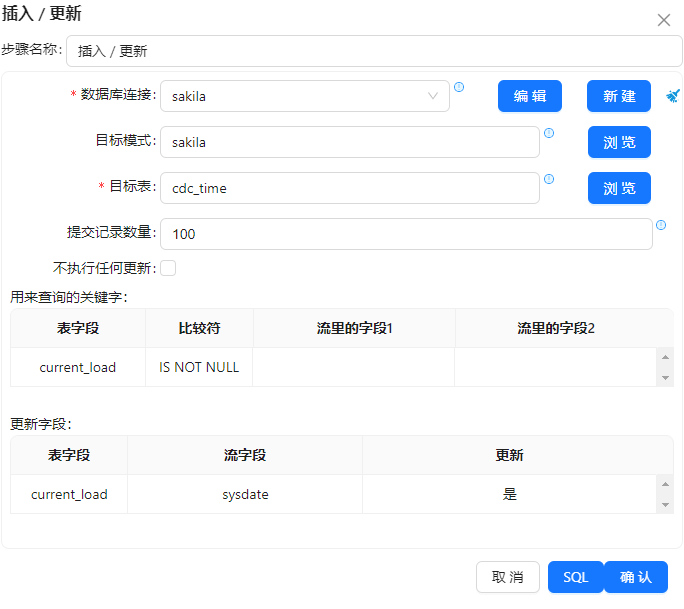Focus the 步骤名称 input field
The width and height of the screenshot is (684, 609).
[x=374, y=51]
